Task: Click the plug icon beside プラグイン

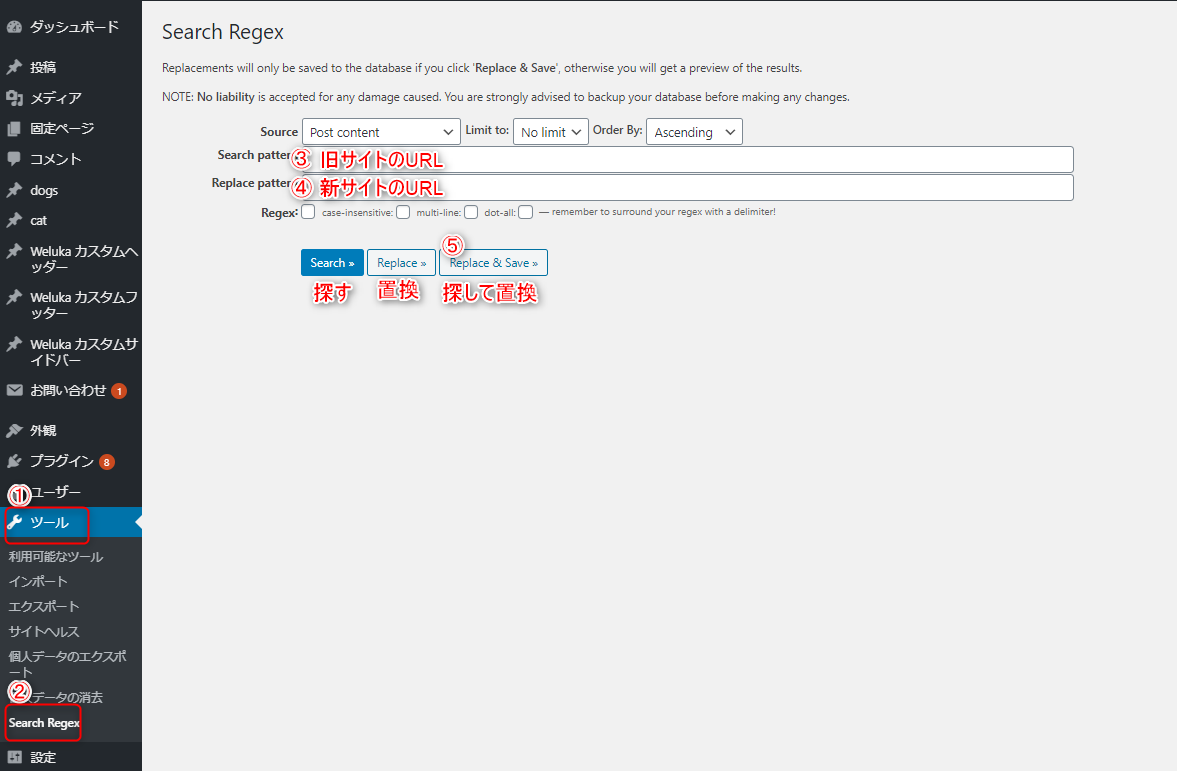Action: tap(14, 461)
